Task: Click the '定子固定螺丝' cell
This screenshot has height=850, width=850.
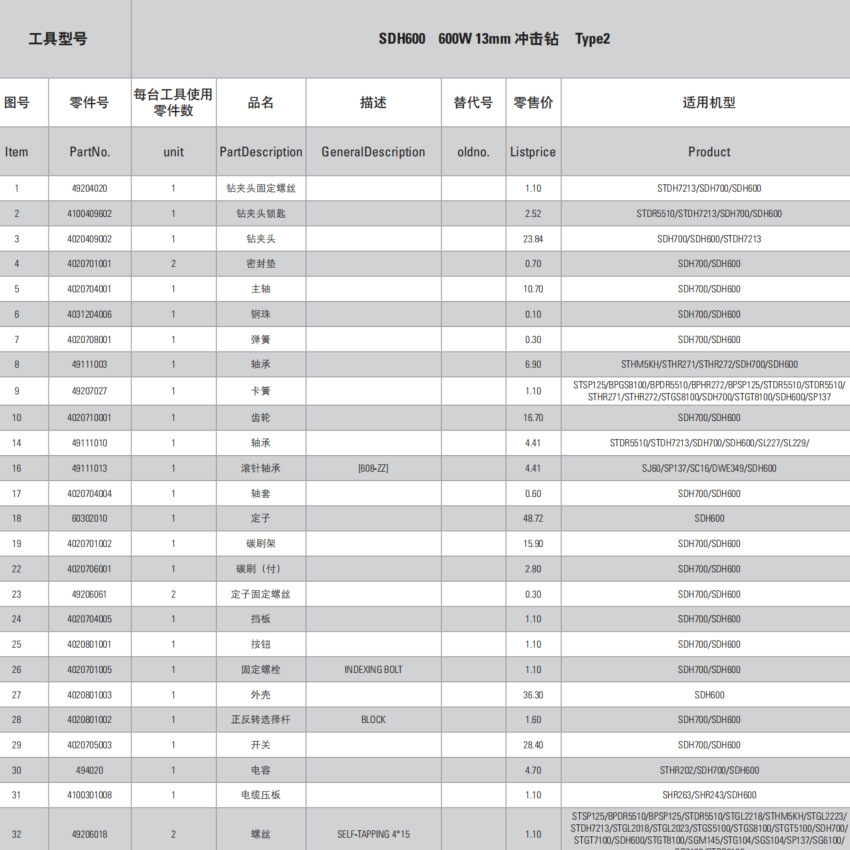Action: 261,595
